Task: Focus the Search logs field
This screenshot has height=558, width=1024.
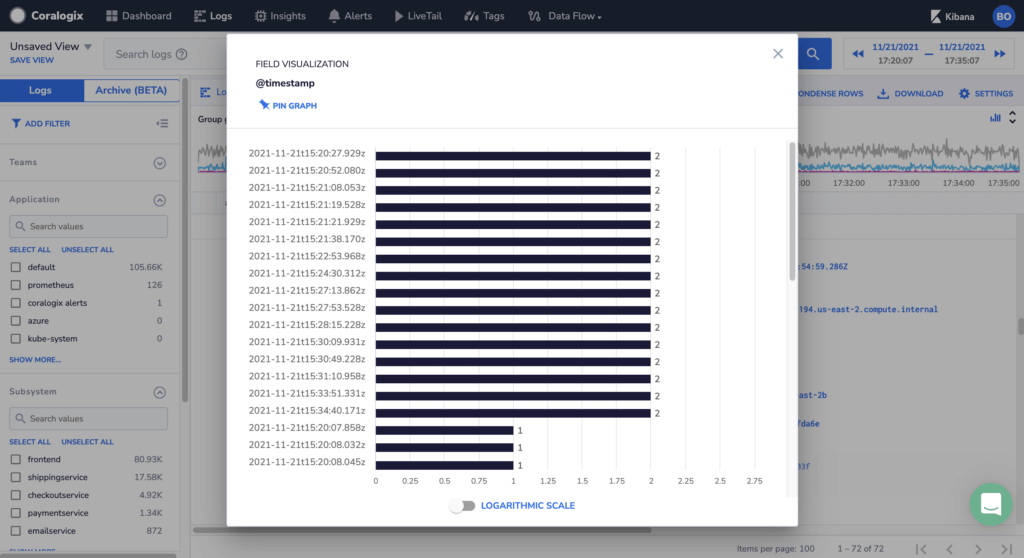Action: tap(167, 54)
